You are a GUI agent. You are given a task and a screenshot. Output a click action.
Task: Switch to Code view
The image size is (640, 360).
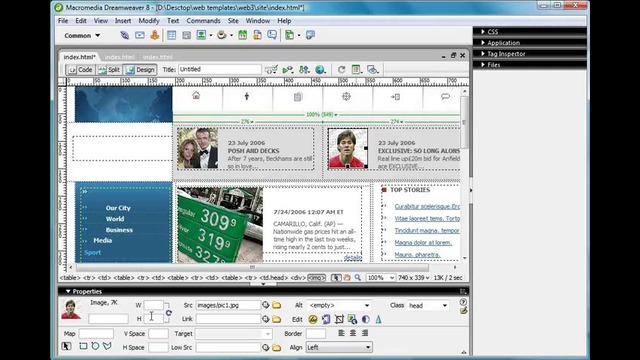tap(81, 70)
